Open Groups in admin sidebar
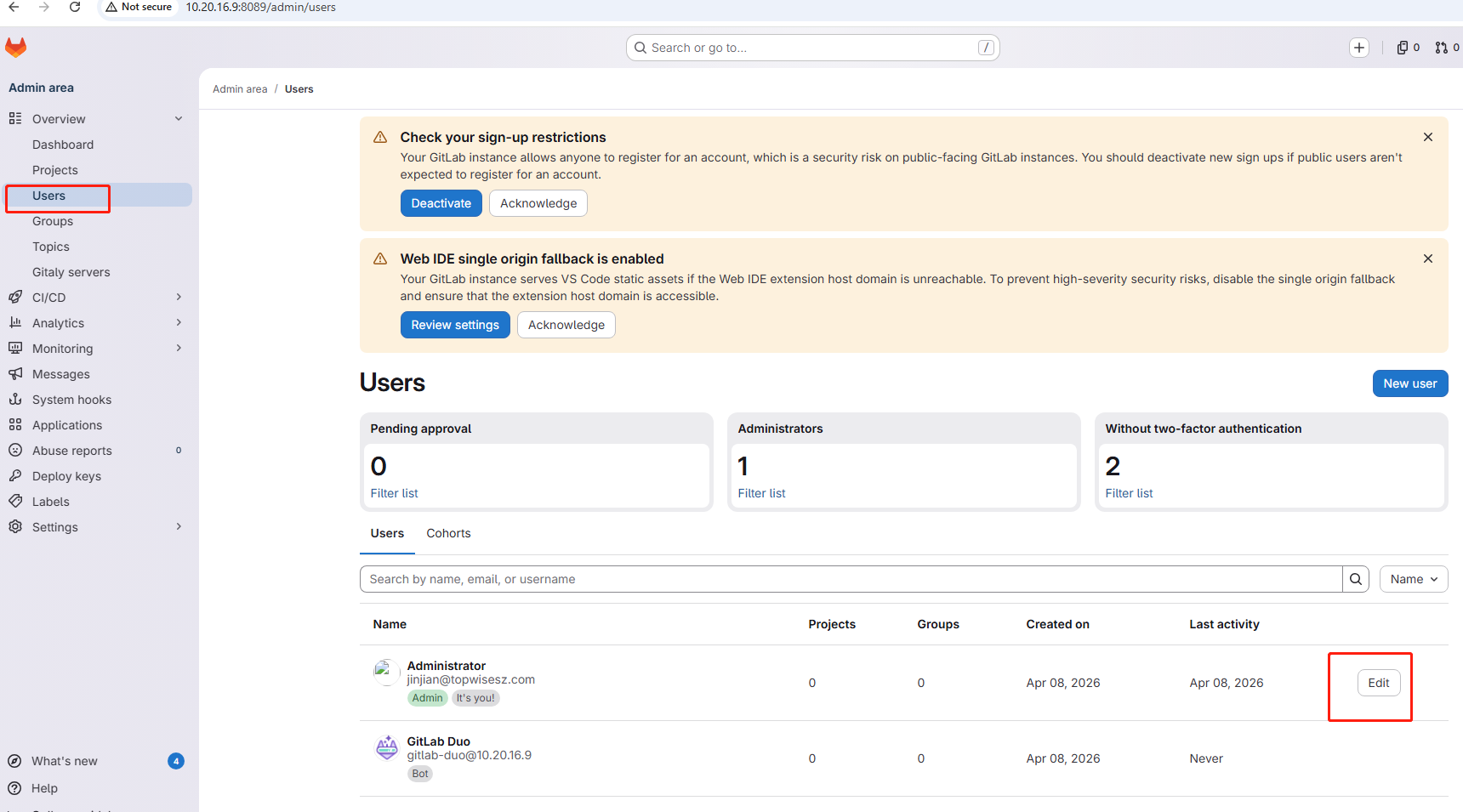1463x812 pixels. click(98, 221)
